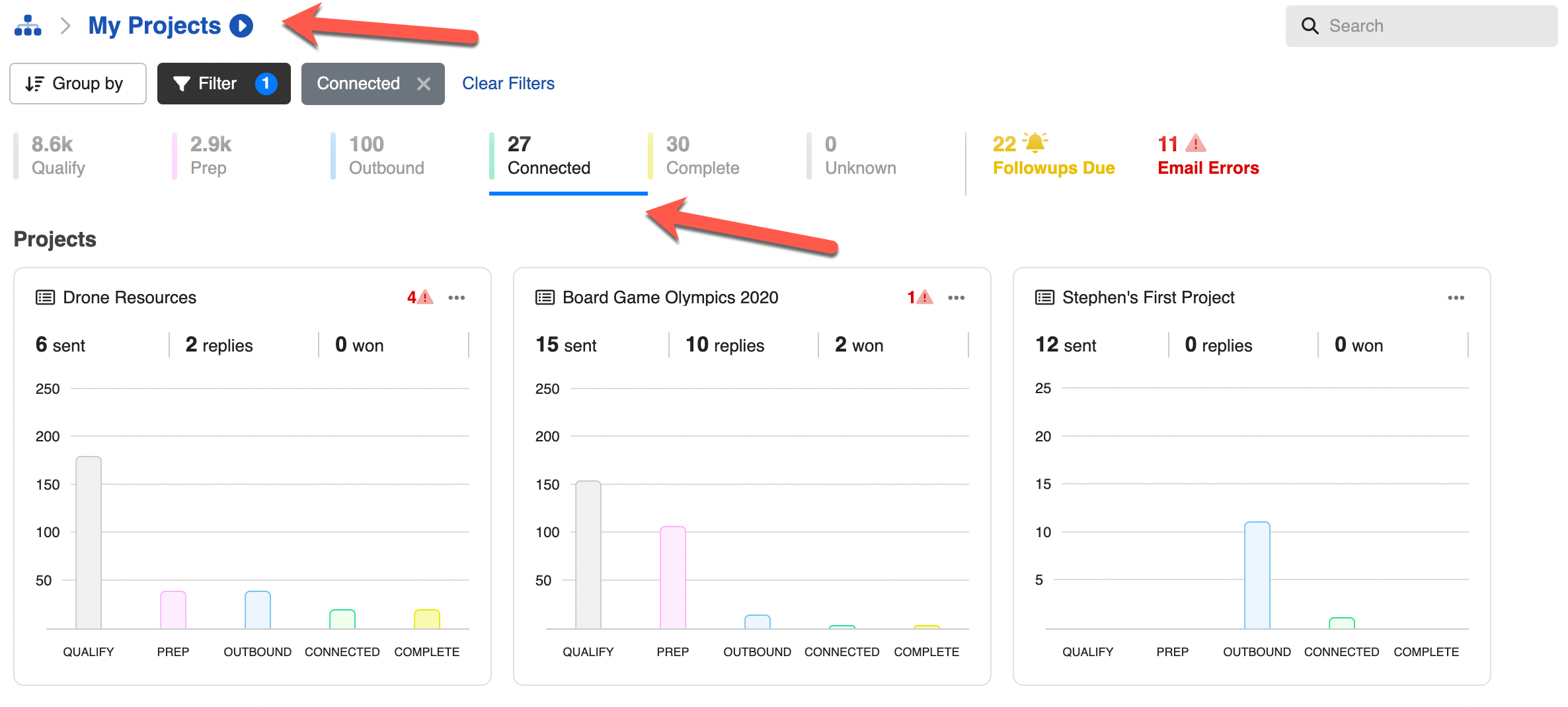Click the Drone Resources project list icon
1568x707 pixels.
pos(45,297)
